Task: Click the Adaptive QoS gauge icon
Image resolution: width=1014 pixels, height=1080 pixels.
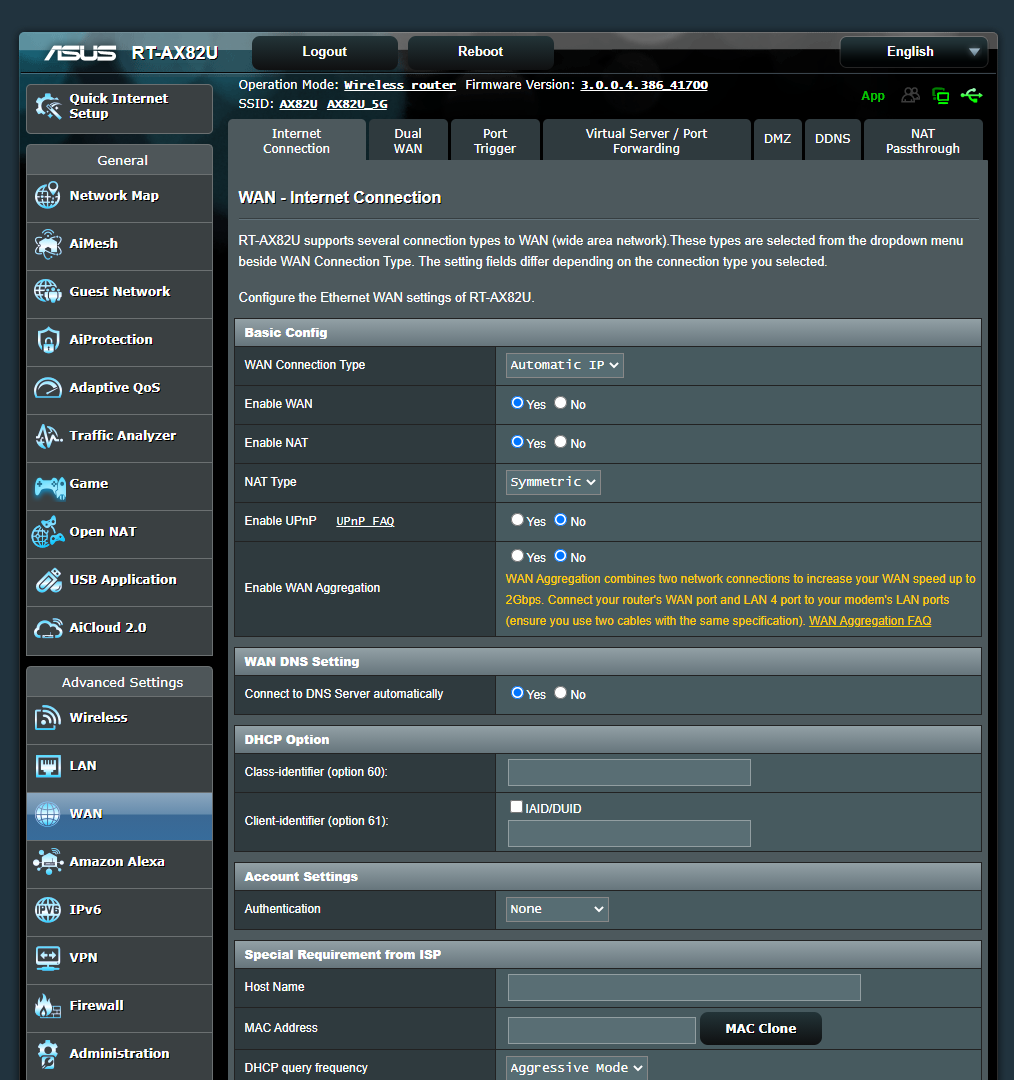Action: tap(48, 388)
